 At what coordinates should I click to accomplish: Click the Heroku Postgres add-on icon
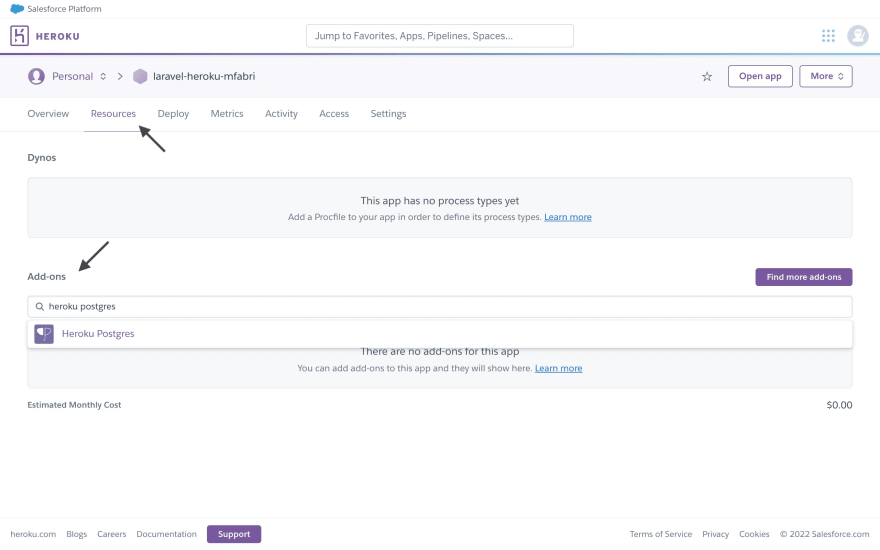pyautogui.click(x=44, y=334)
